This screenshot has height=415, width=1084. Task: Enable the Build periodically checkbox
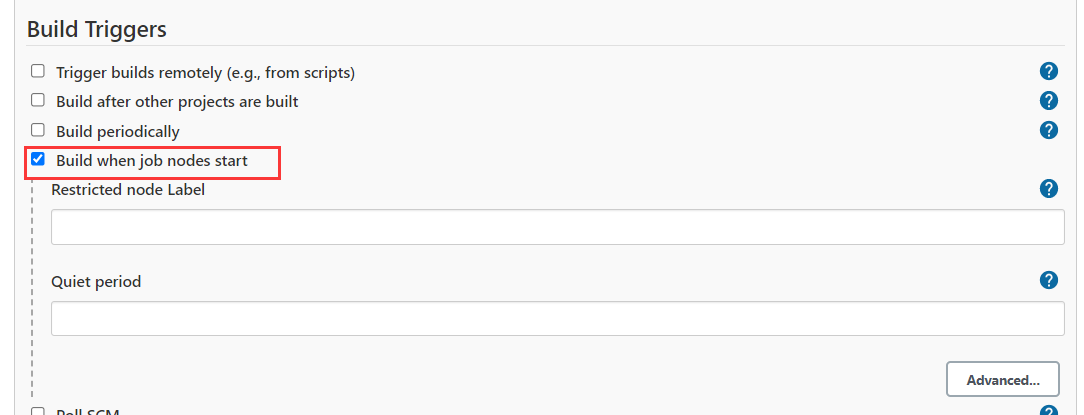click(x=38, y=130)
